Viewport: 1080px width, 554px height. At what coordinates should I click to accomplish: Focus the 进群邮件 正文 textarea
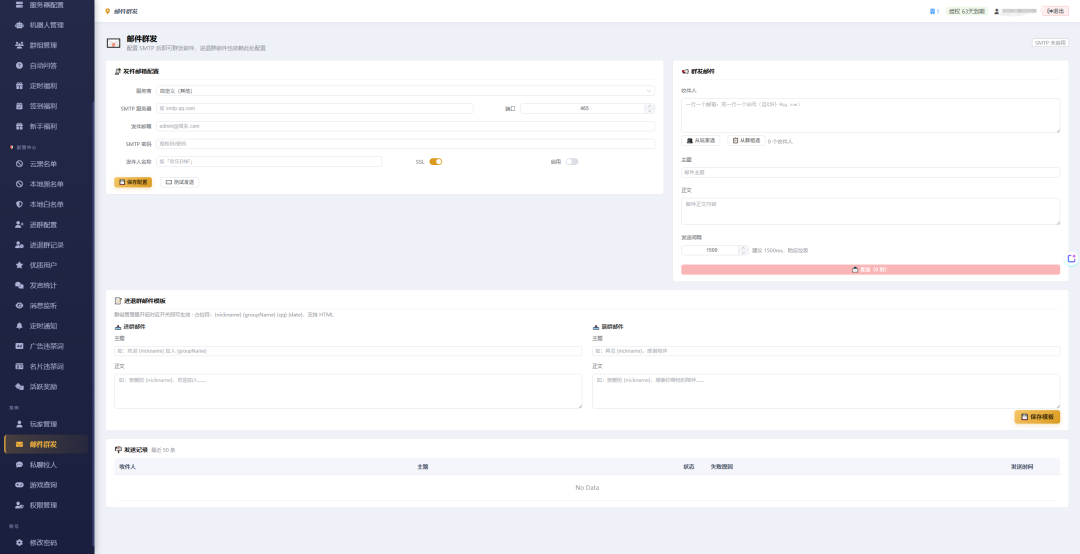coord(348,391)
